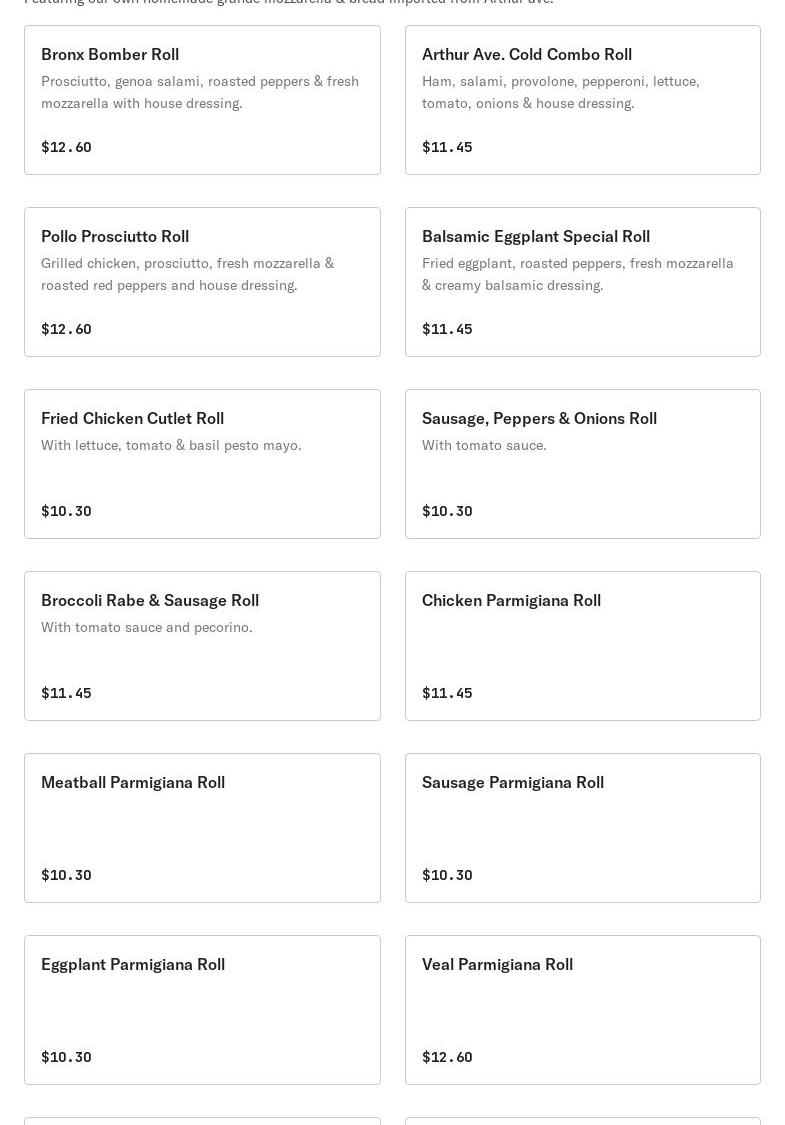Click the basil pesto mayo description text
The height and width of the screenshot is (1125, 785).
[171, 445]
